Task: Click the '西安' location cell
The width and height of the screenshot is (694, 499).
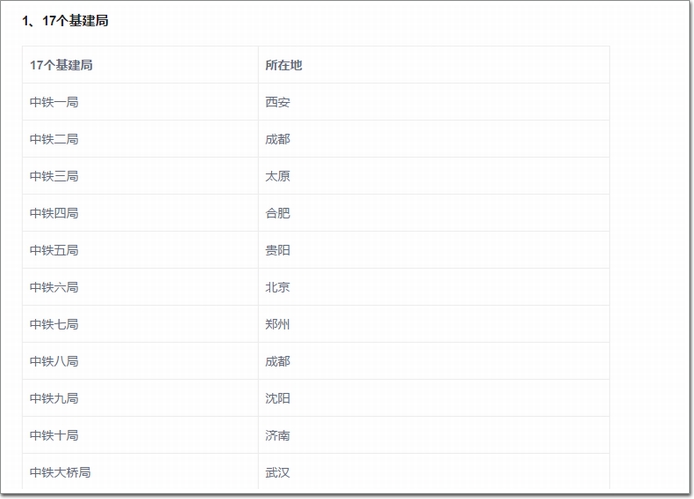Action: tap(434, 102)
